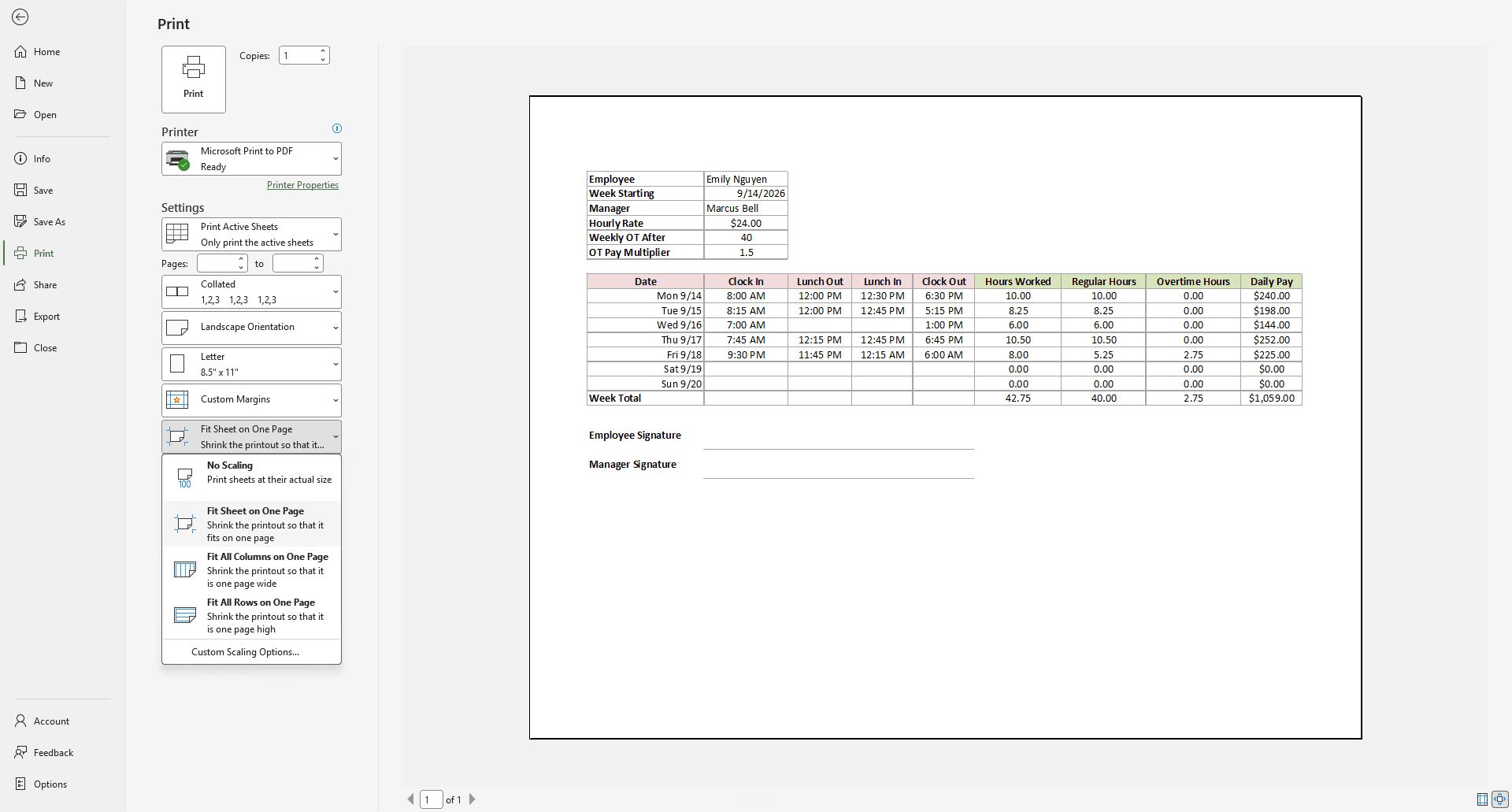This screenshot has height=812, width=1512.
Task: Click the 'Overtime Hours' column header
Action: pos(1193,282)
